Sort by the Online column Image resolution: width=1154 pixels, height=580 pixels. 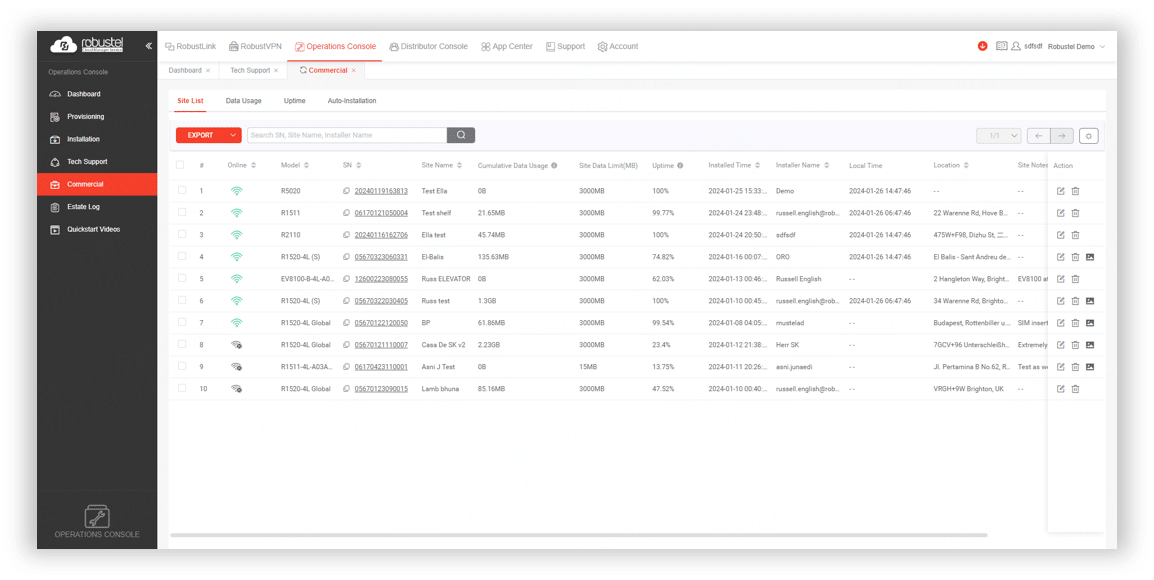tap(253, 166)
